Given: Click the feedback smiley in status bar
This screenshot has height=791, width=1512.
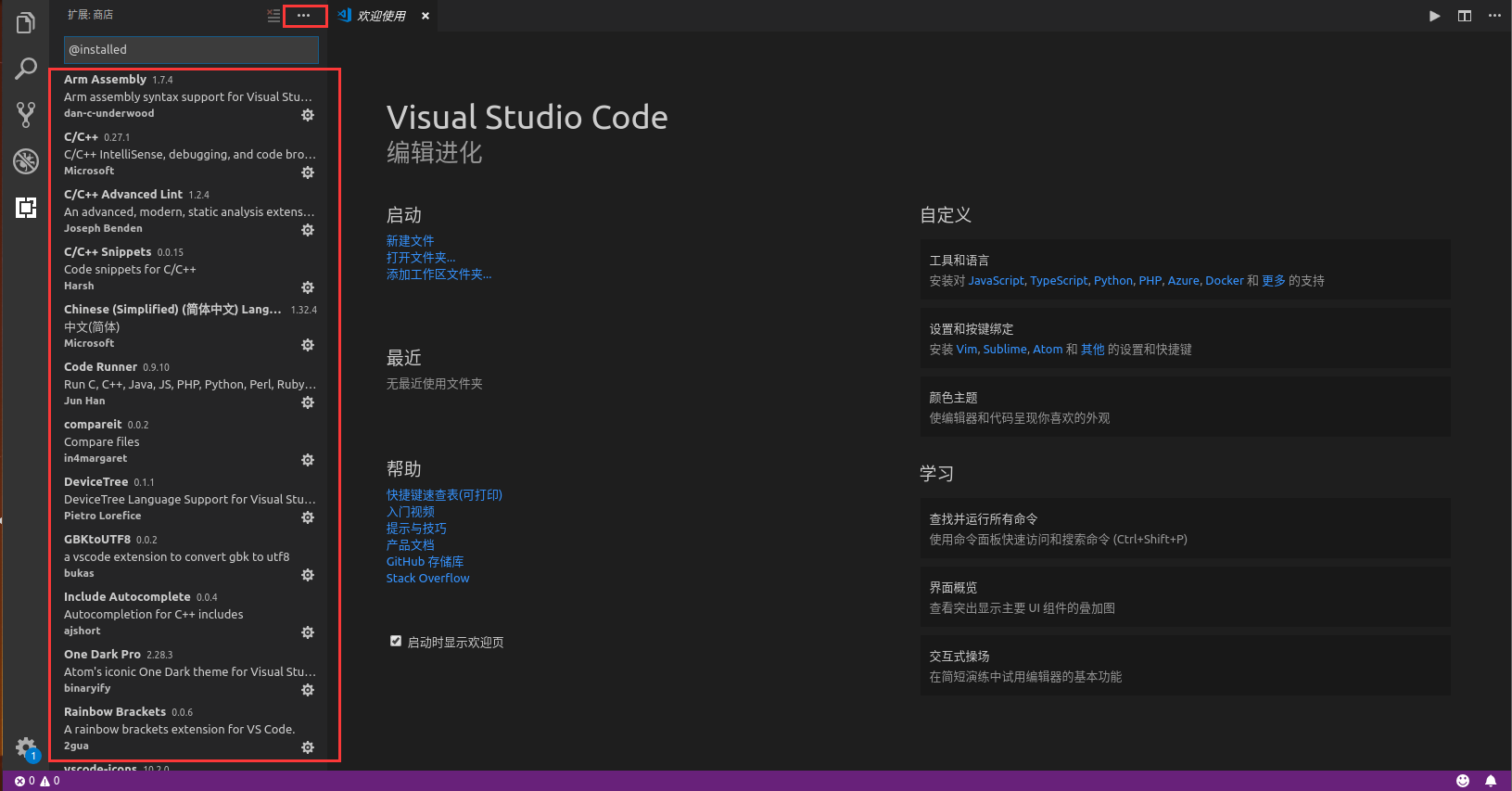Looking at the screenshot, I should (x=1463, y=781).
